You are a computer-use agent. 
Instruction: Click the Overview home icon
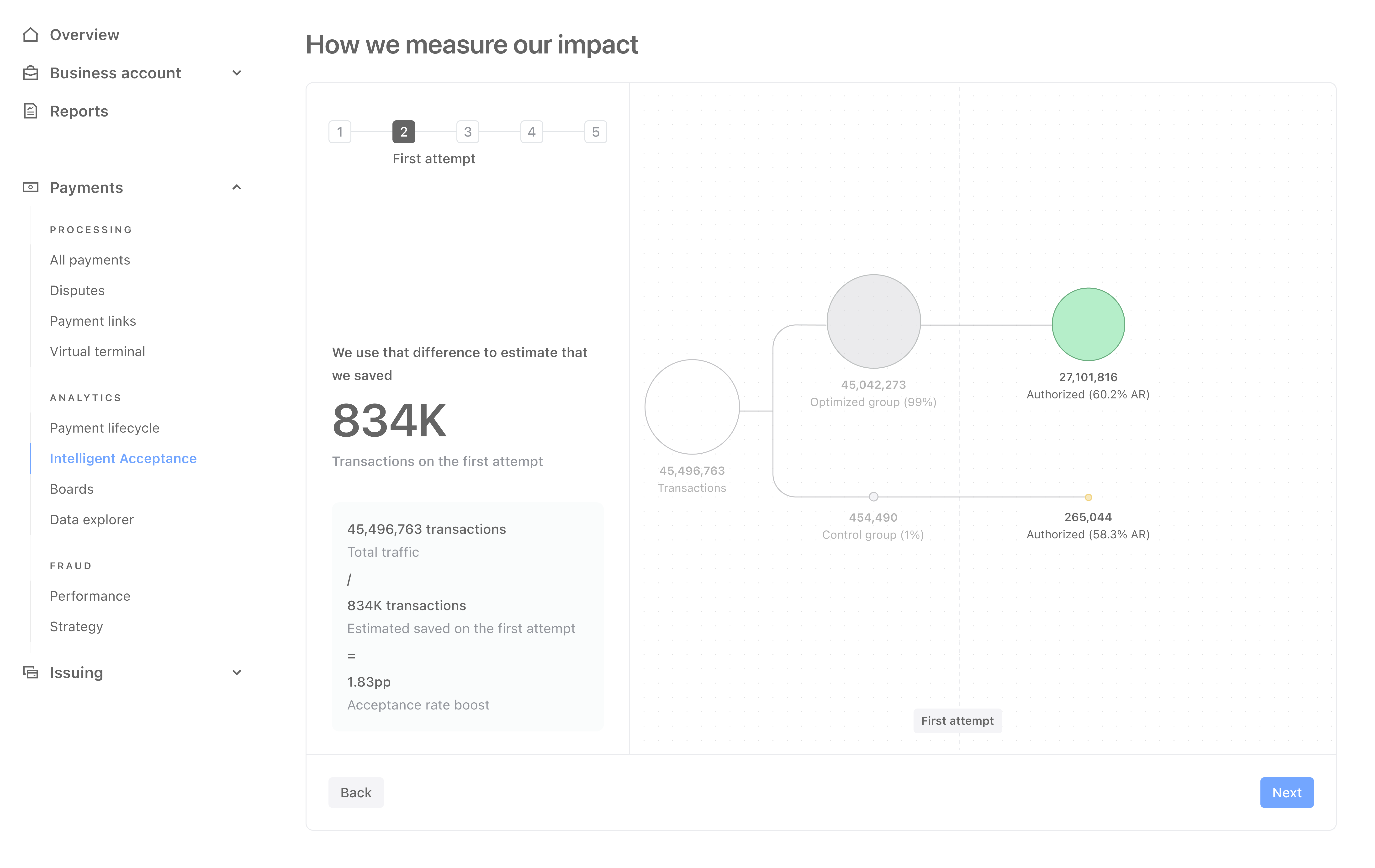30,35
